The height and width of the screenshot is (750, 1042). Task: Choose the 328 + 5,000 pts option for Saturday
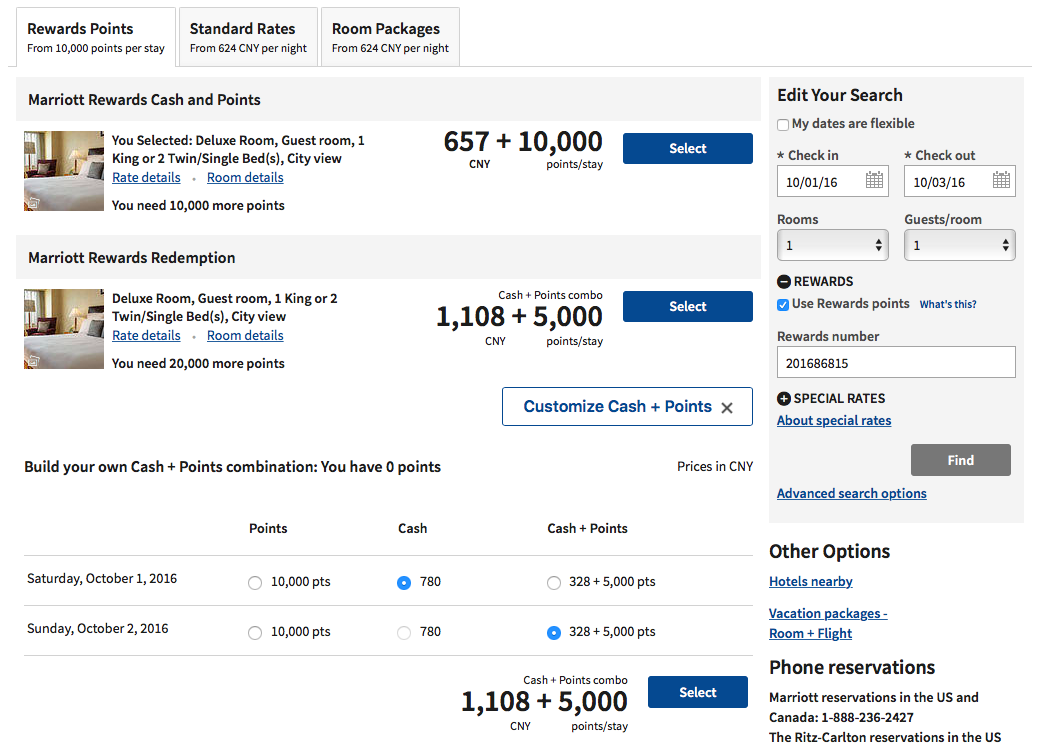[554, 582]
